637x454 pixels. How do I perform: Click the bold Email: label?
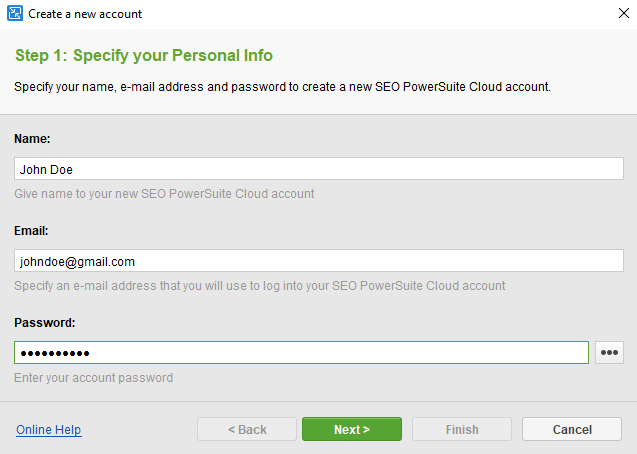pyautogui.click(x=31, y=231)
